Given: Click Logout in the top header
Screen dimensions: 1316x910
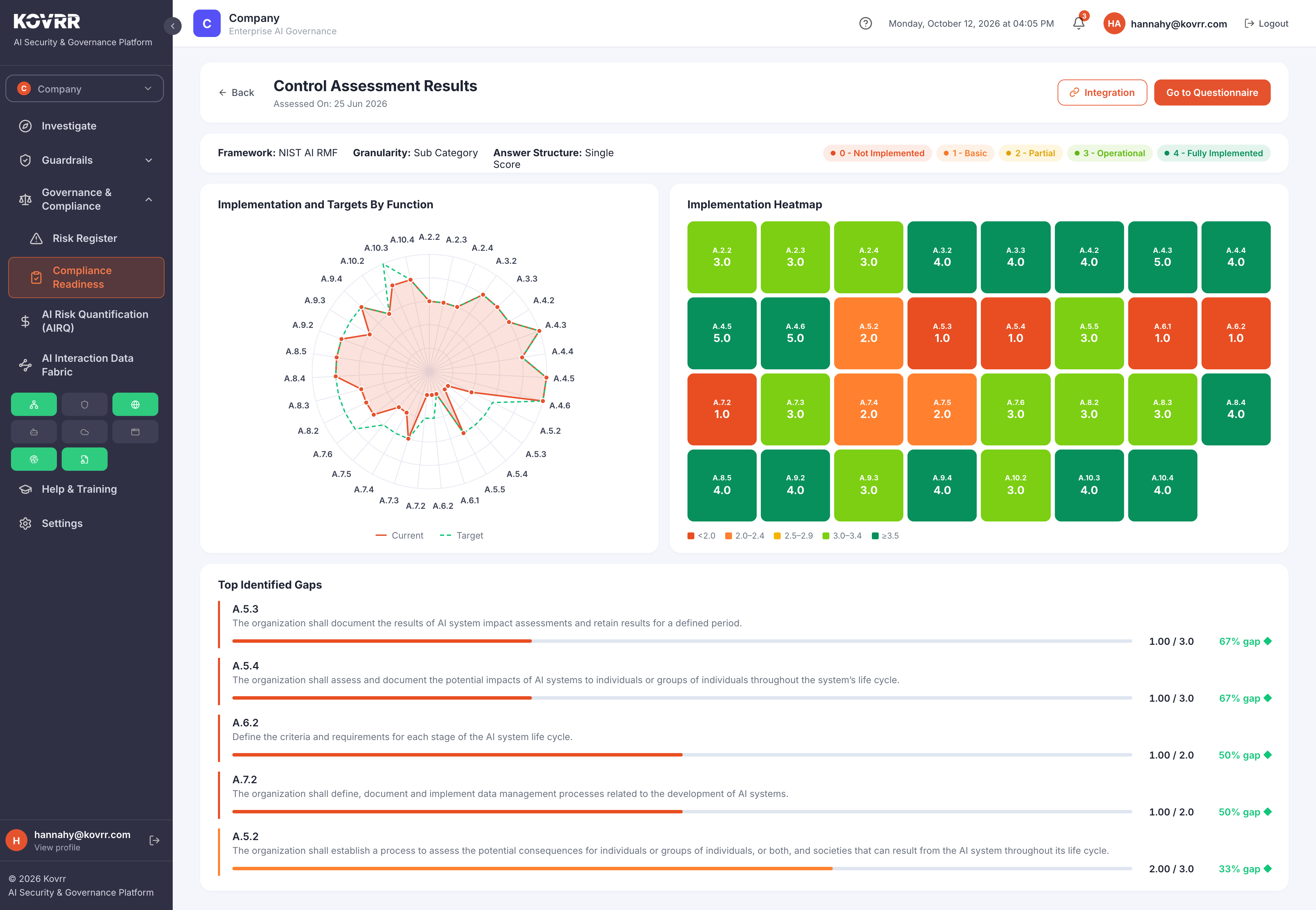Looking at the screenshot, I should [x=1266, y=23].
